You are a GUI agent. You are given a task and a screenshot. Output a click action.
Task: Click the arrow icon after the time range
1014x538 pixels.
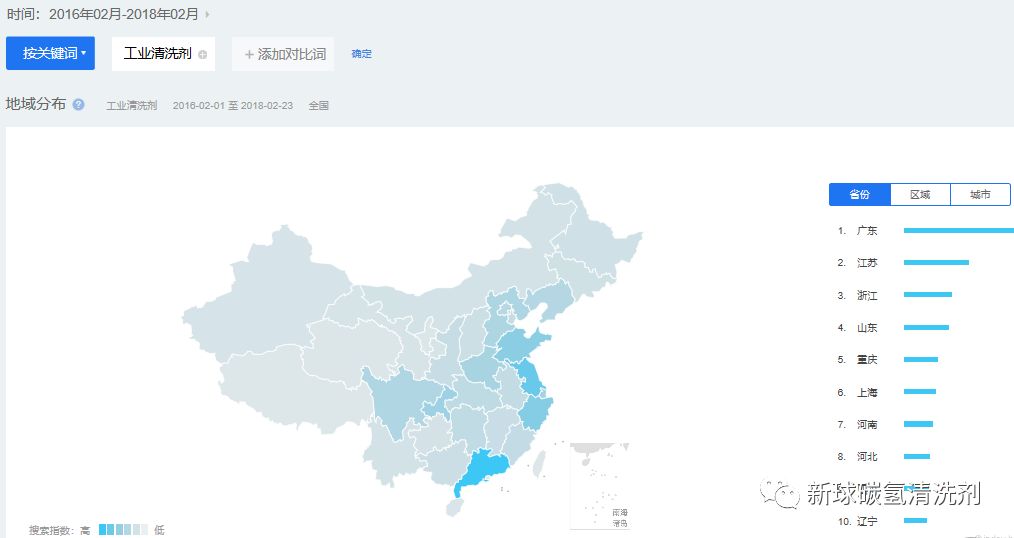pyautogui.click(x=207, y=14)
